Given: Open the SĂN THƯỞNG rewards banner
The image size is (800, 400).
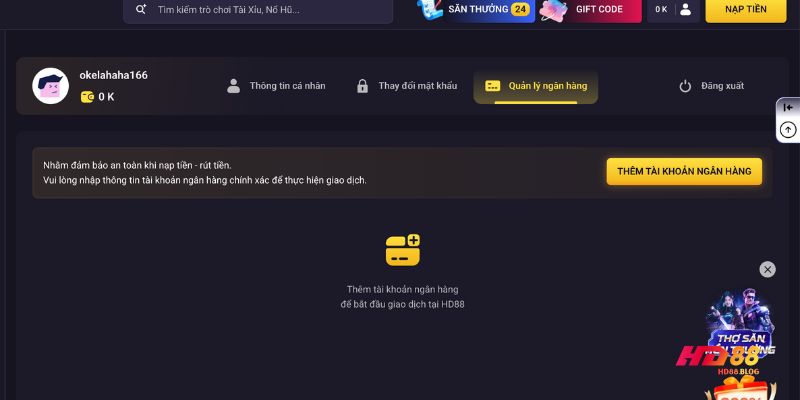Looking at the screenshot, I should [476, 9].
